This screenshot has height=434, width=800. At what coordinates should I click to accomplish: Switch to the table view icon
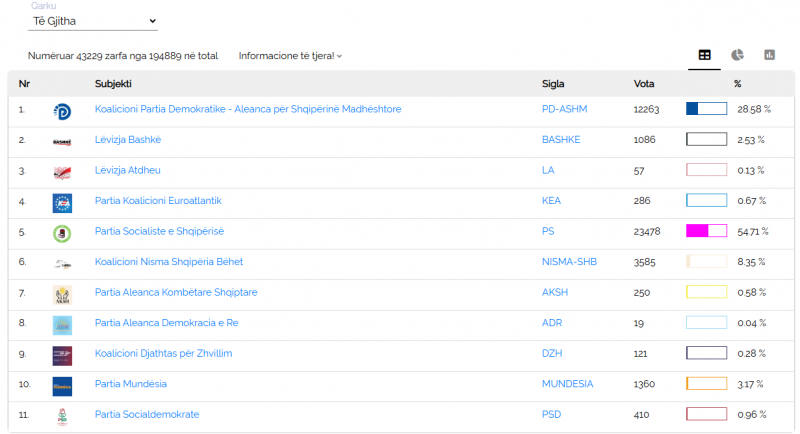pyautogui.click(x=705, y=55)
